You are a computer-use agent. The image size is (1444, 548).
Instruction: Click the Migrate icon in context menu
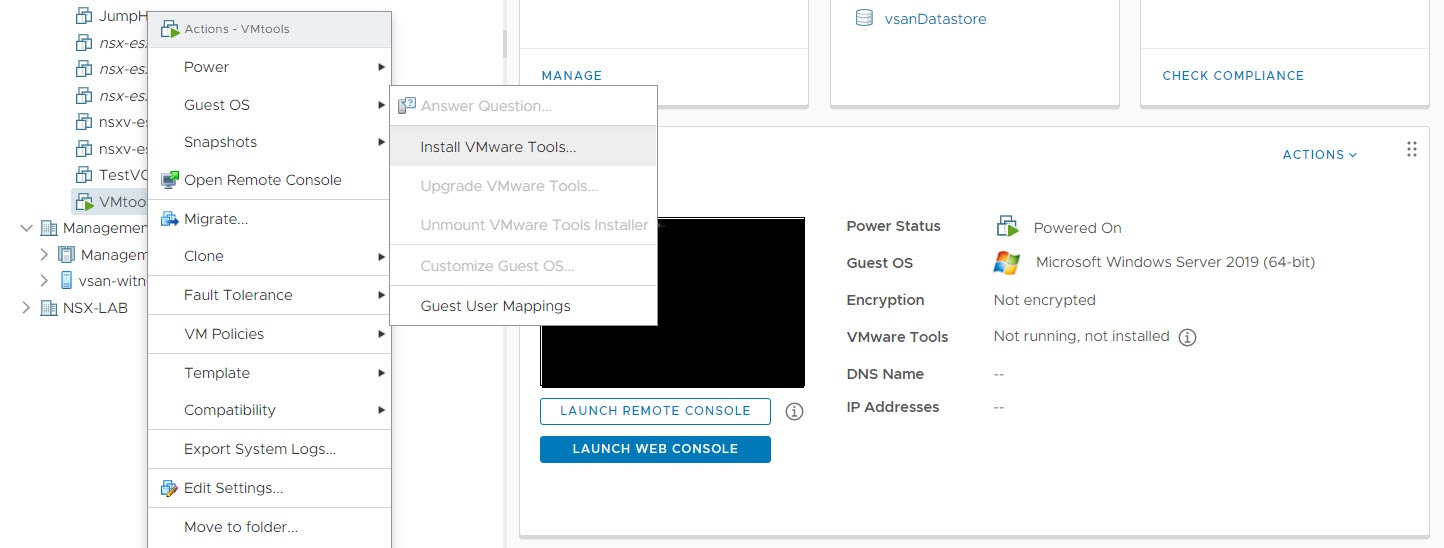click(169, 219)
